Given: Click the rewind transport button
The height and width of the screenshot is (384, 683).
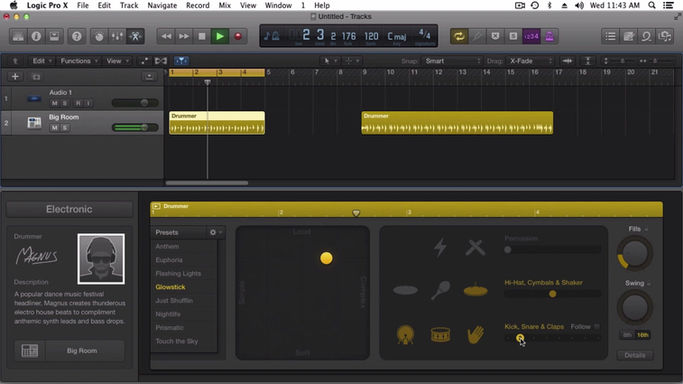Looking at the screenshot, I should point(166,36).
